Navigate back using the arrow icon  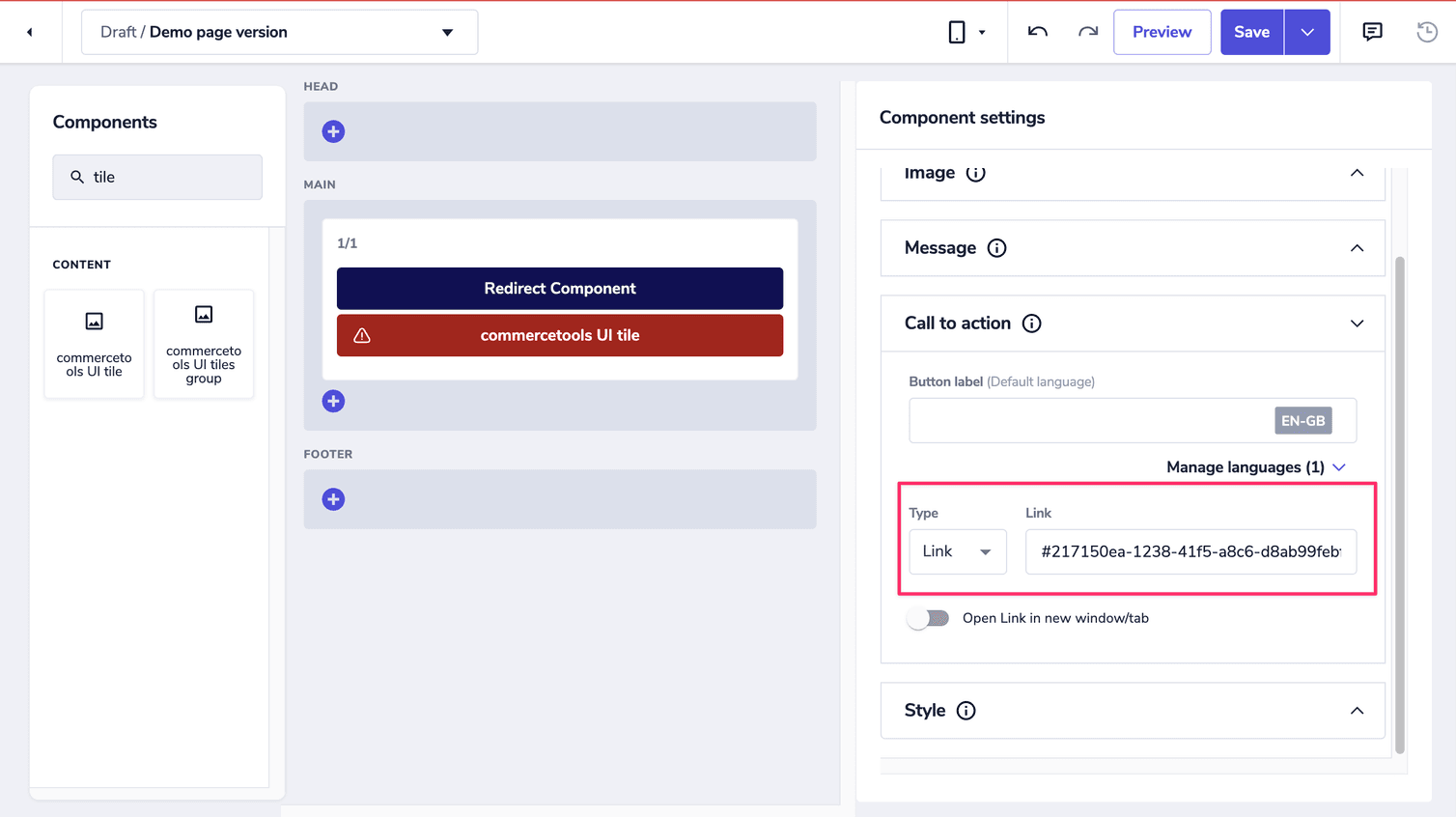click(x=29, y=31)
